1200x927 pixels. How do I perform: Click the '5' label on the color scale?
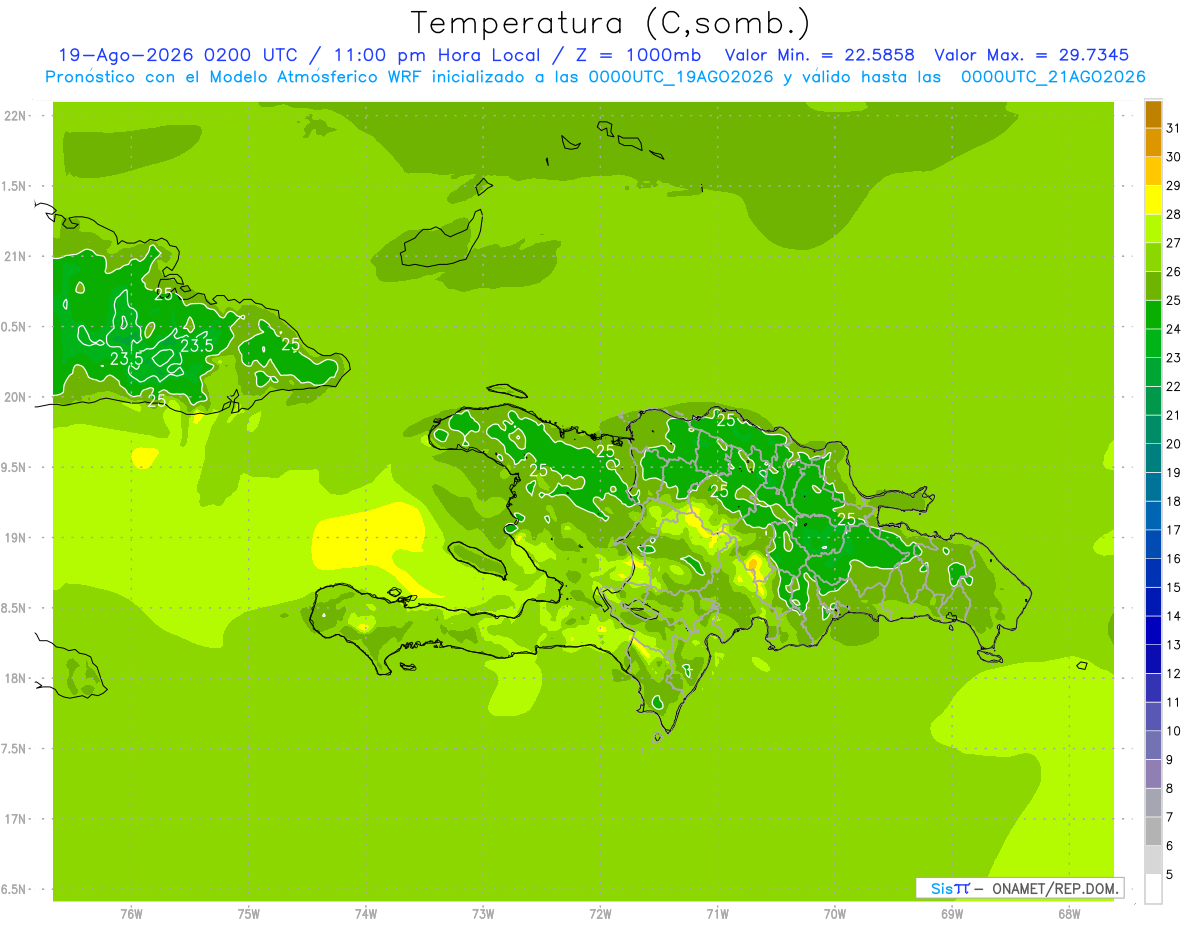pyautogui.click(x=1170, y=875)
